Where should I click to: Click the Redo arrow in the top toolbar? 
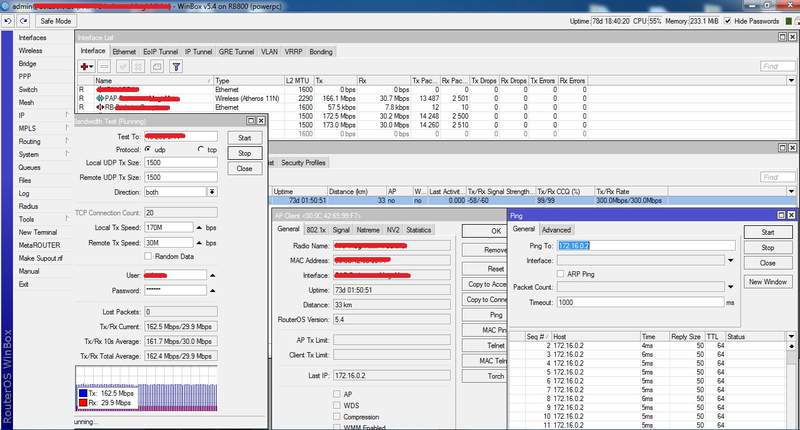click(23, 20)
